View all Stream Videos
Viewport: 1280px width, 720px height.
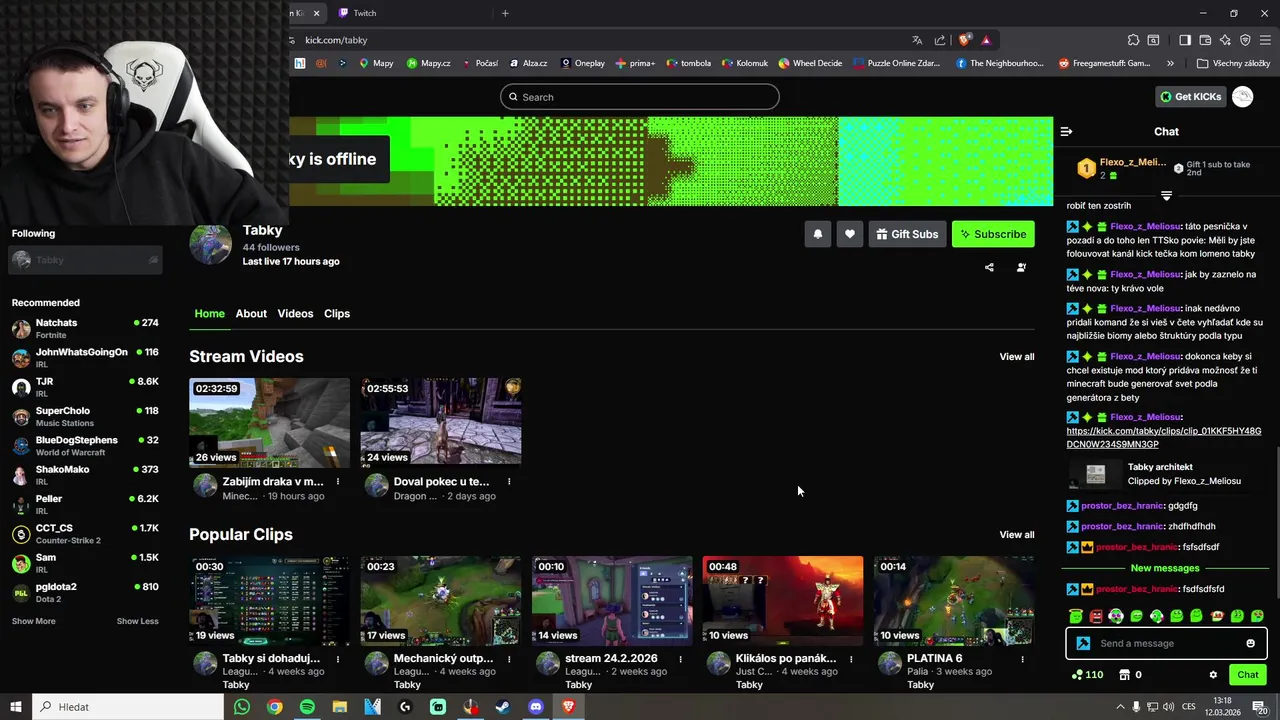point(1017,357)
